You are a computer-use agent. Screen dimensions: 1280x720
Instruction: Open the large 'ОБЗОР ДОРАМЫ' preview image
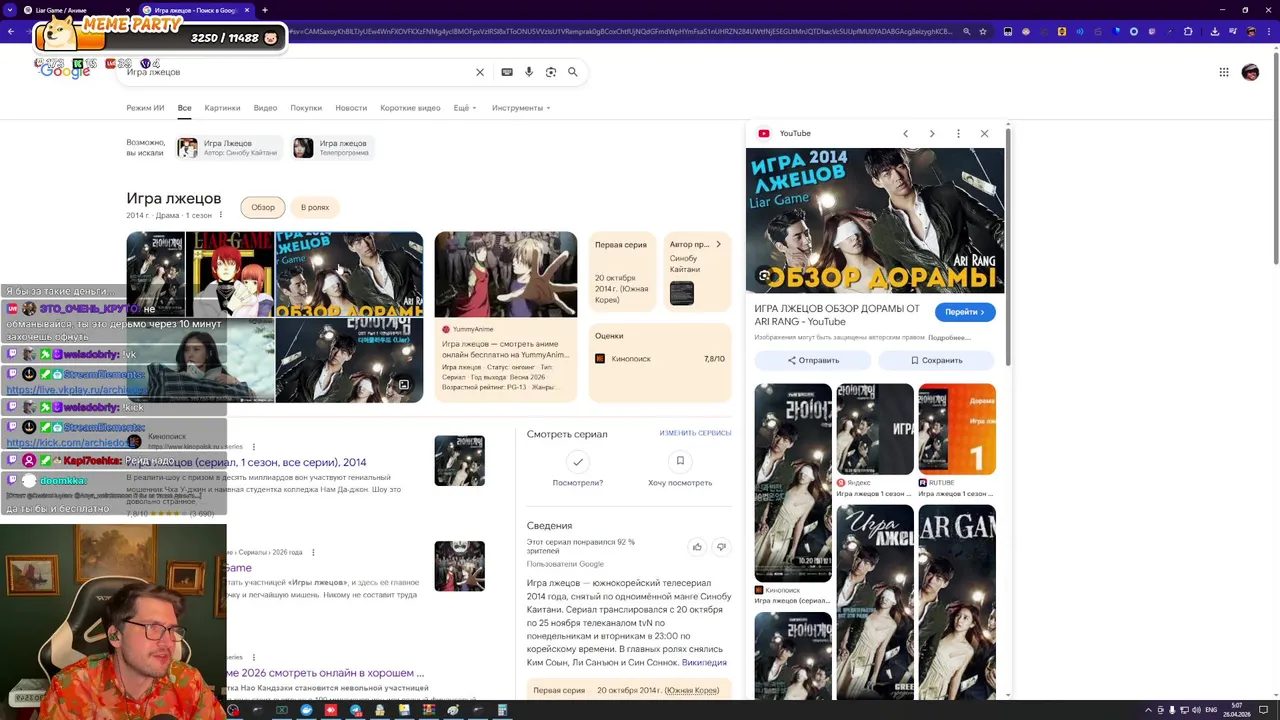pos(875,221)
